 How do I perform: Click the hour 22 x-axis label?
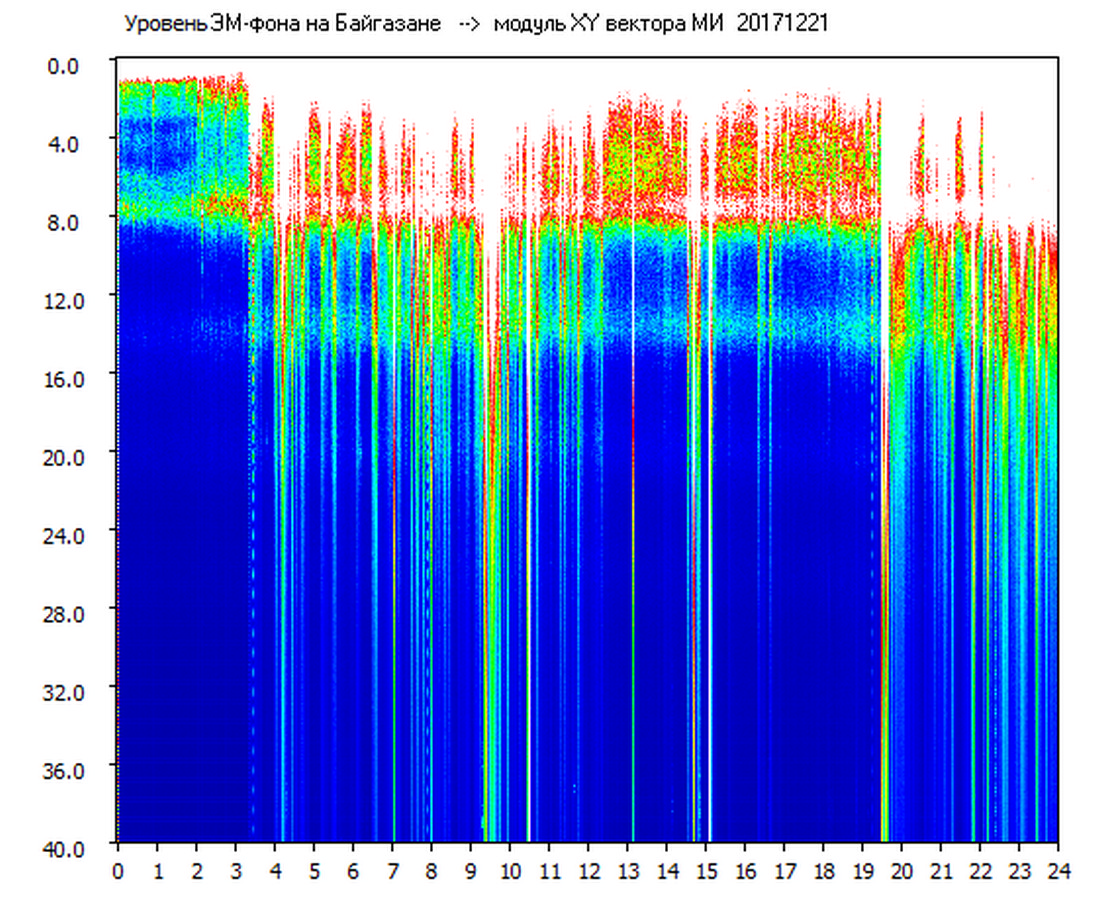[x=980, y=871]
